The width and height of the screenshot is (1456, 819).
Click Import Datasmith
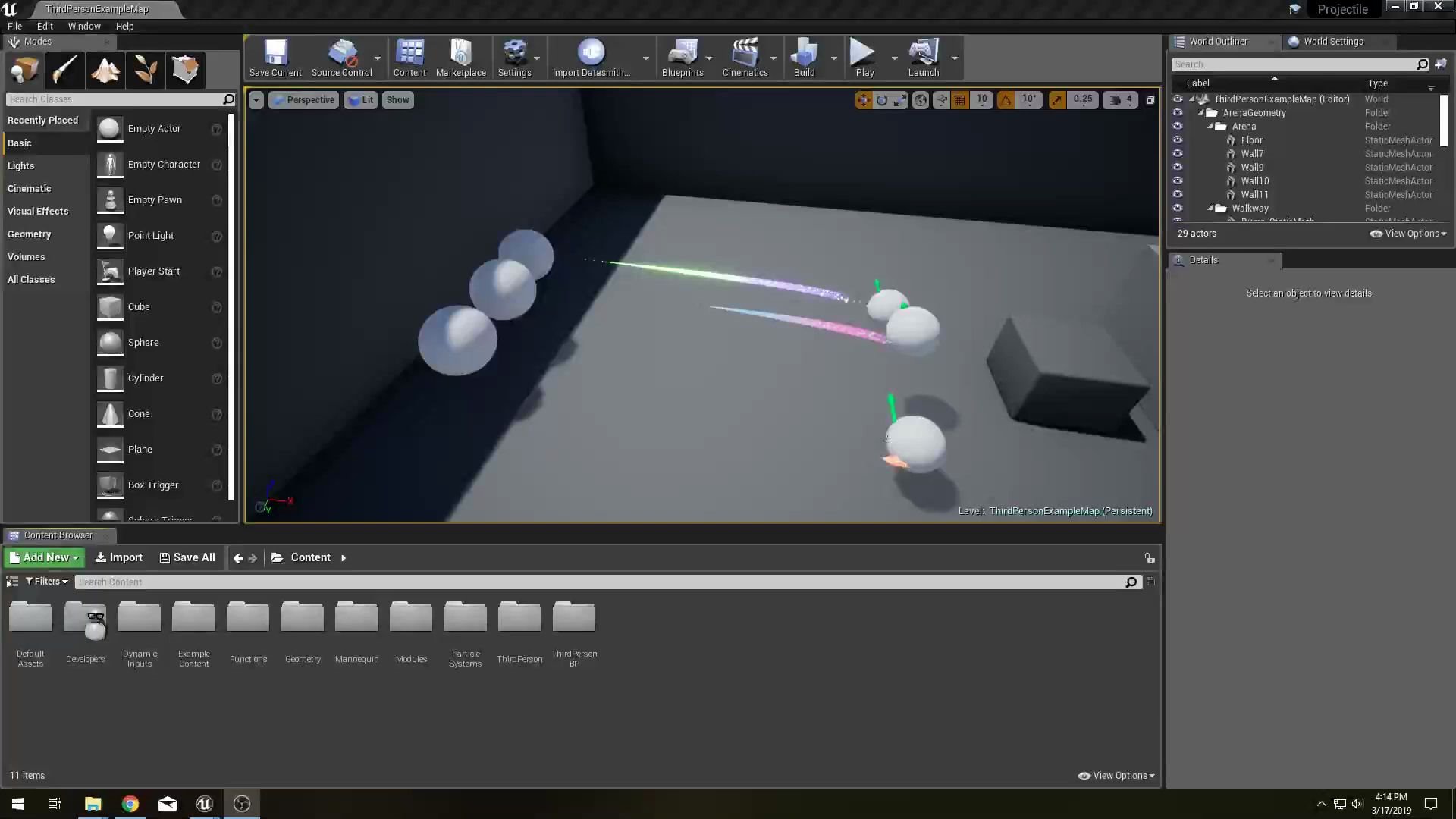pyautogui.click(x=591, y=58)
